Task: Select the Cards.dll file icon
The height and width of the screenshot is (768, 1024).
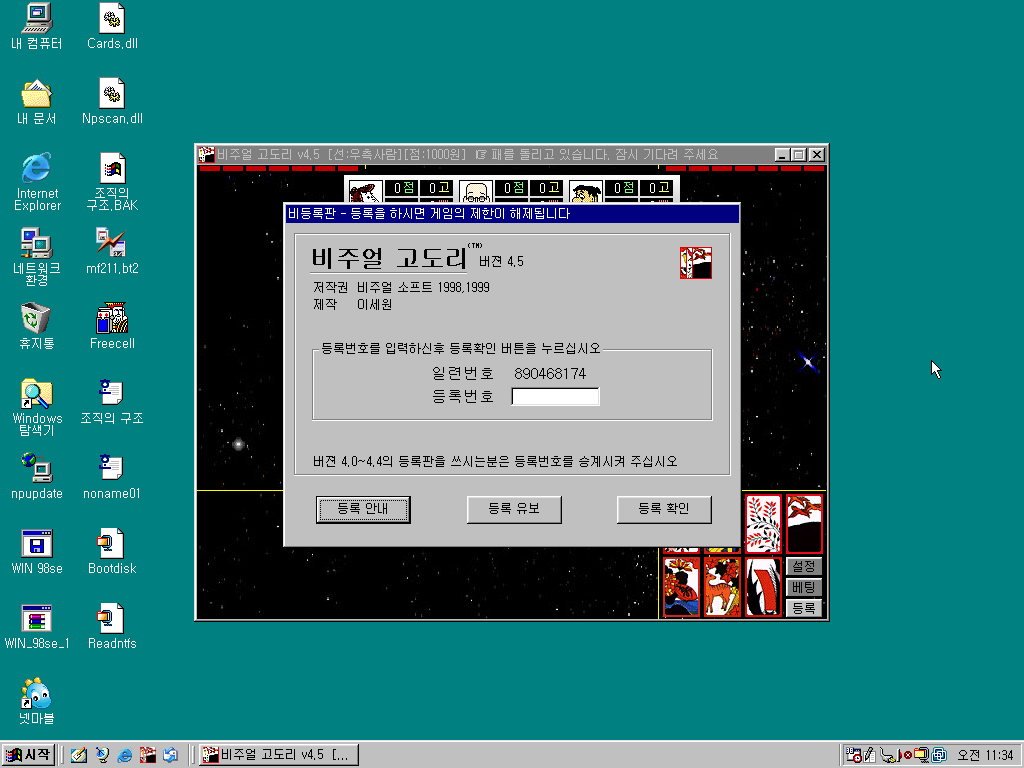Action: tap(112, 27)
